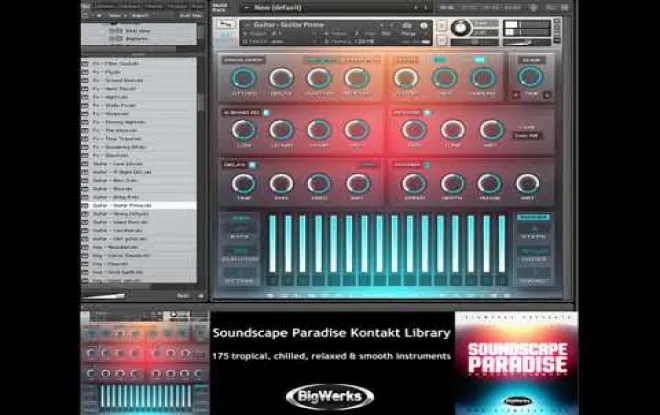This screenshot has width=660, height=415.
Task: Click the Auto button below file list
Action: pyautogui.click(x=183, y=296)
